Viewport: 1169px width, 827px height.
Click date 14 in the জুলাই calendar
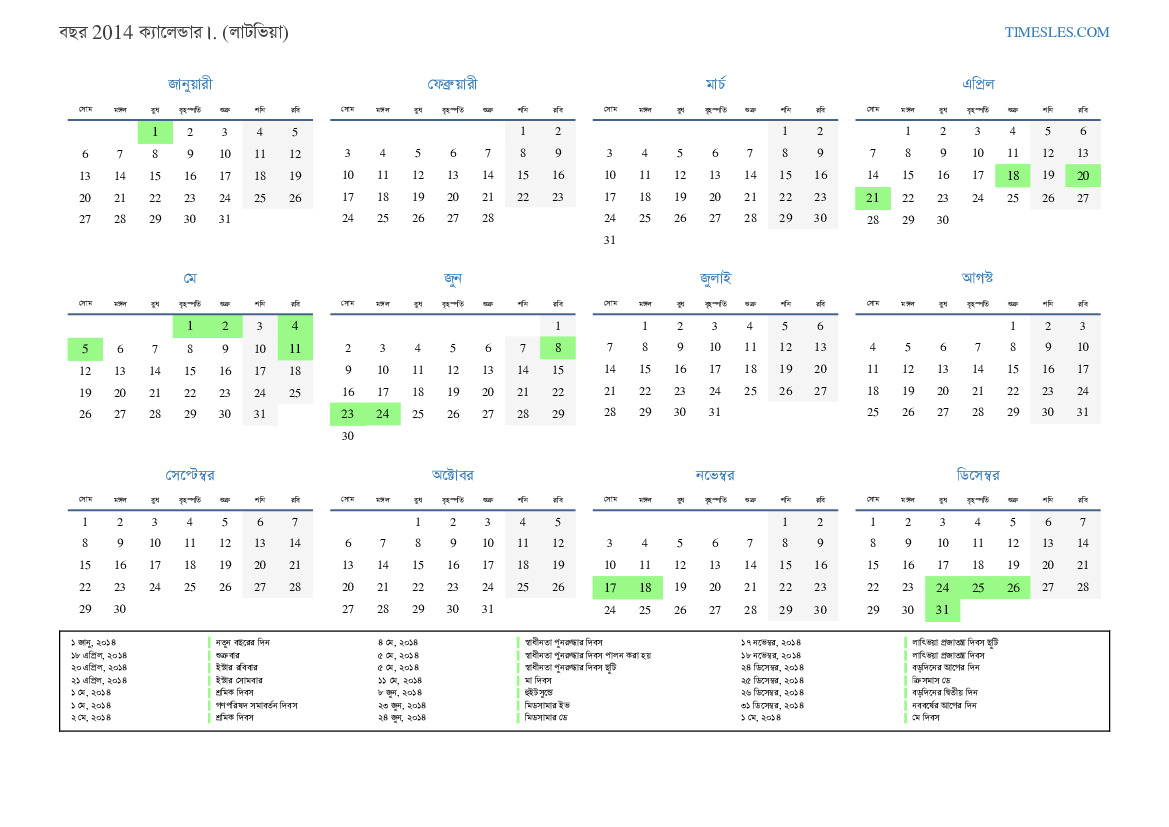tap(610, 370)
